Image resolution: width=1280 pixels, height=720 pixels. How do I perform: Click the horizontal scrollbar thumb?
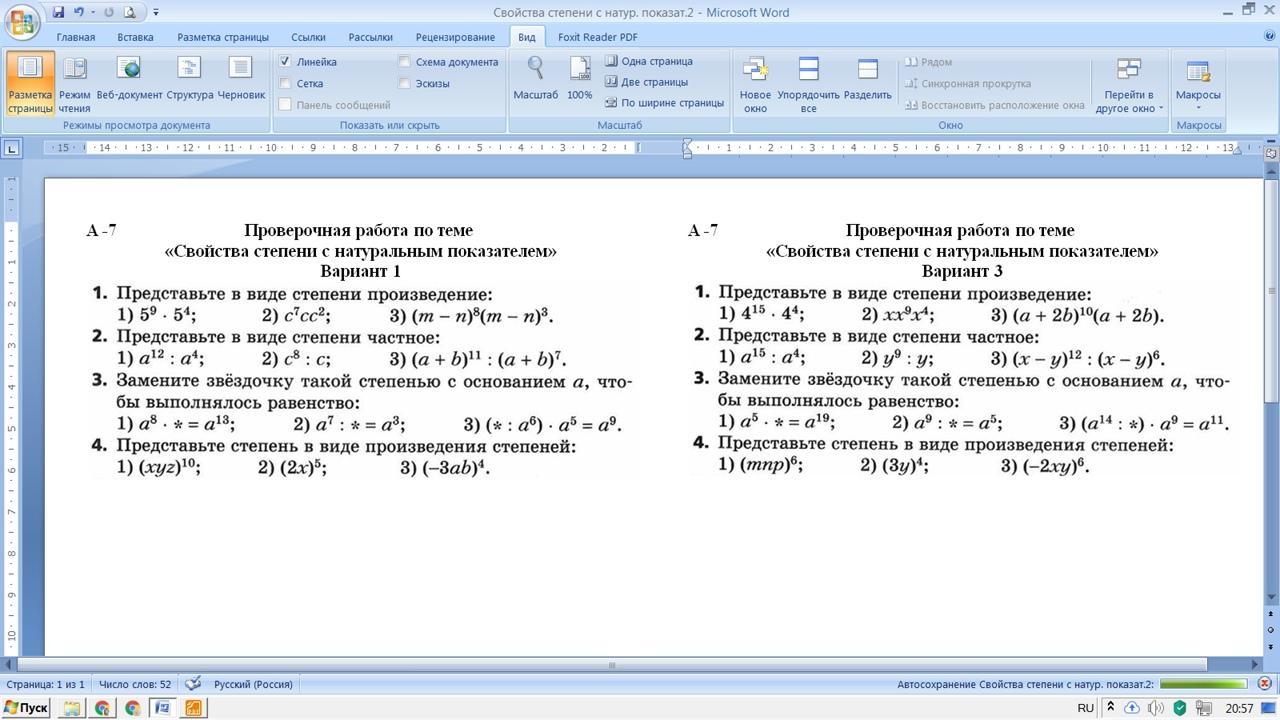(612, 665)
